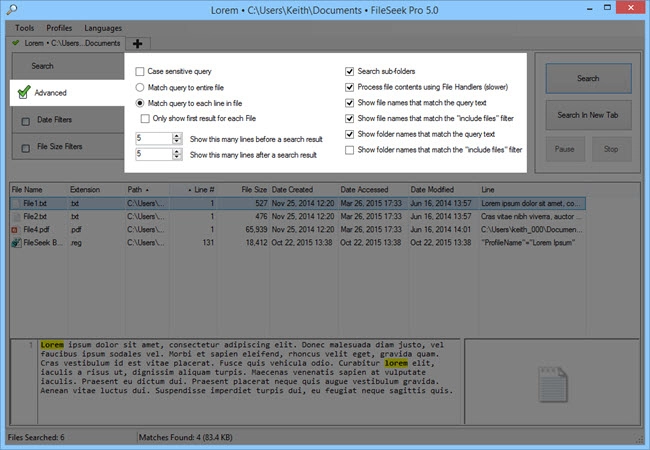Viewport: 650px width, 450px height.
Task: Click the File1.txt text file icon
Action: pos(17,203)
